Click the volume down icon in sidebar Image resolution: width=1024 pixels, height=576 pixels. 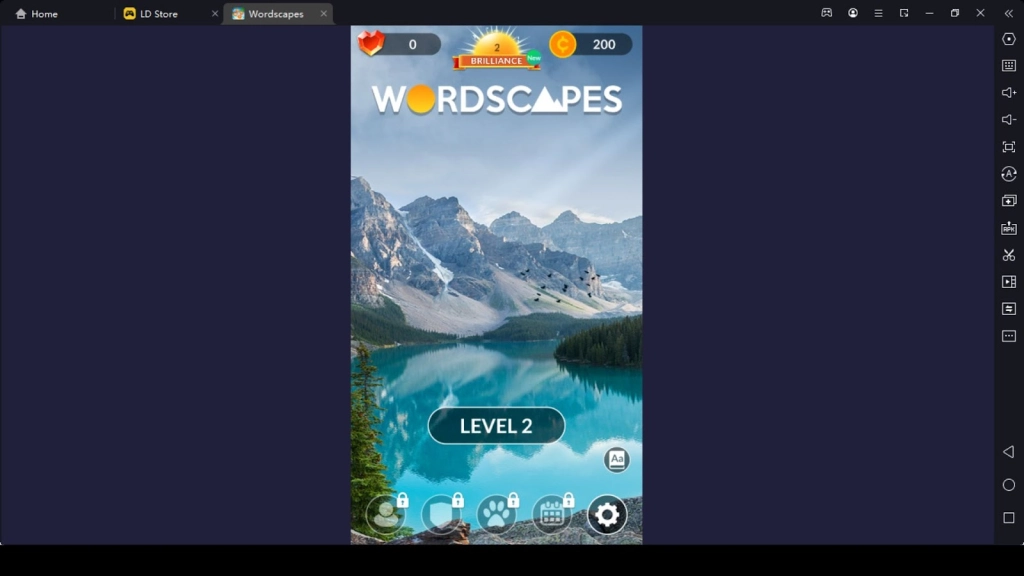click(1009, 120)
